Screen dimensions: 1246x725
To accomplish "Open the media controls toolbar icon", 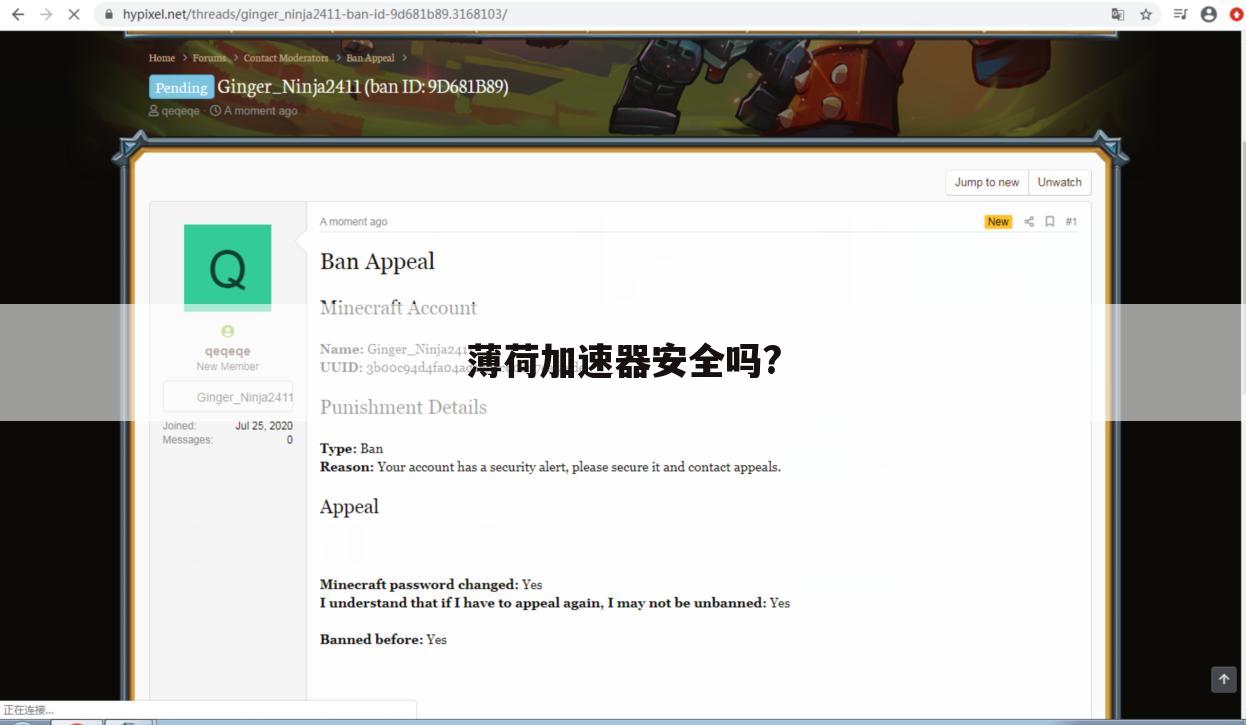I will coord(1180,14).
